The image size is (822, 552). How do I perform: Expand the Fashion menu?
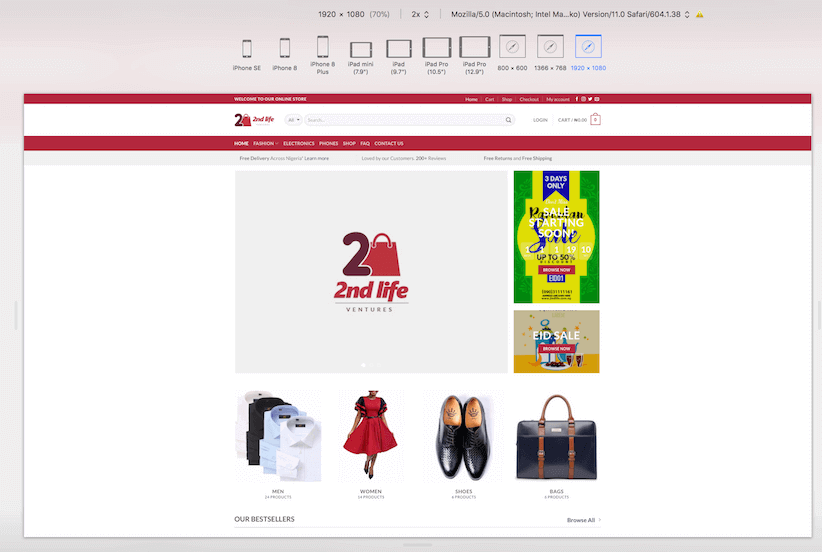[265, 143]
